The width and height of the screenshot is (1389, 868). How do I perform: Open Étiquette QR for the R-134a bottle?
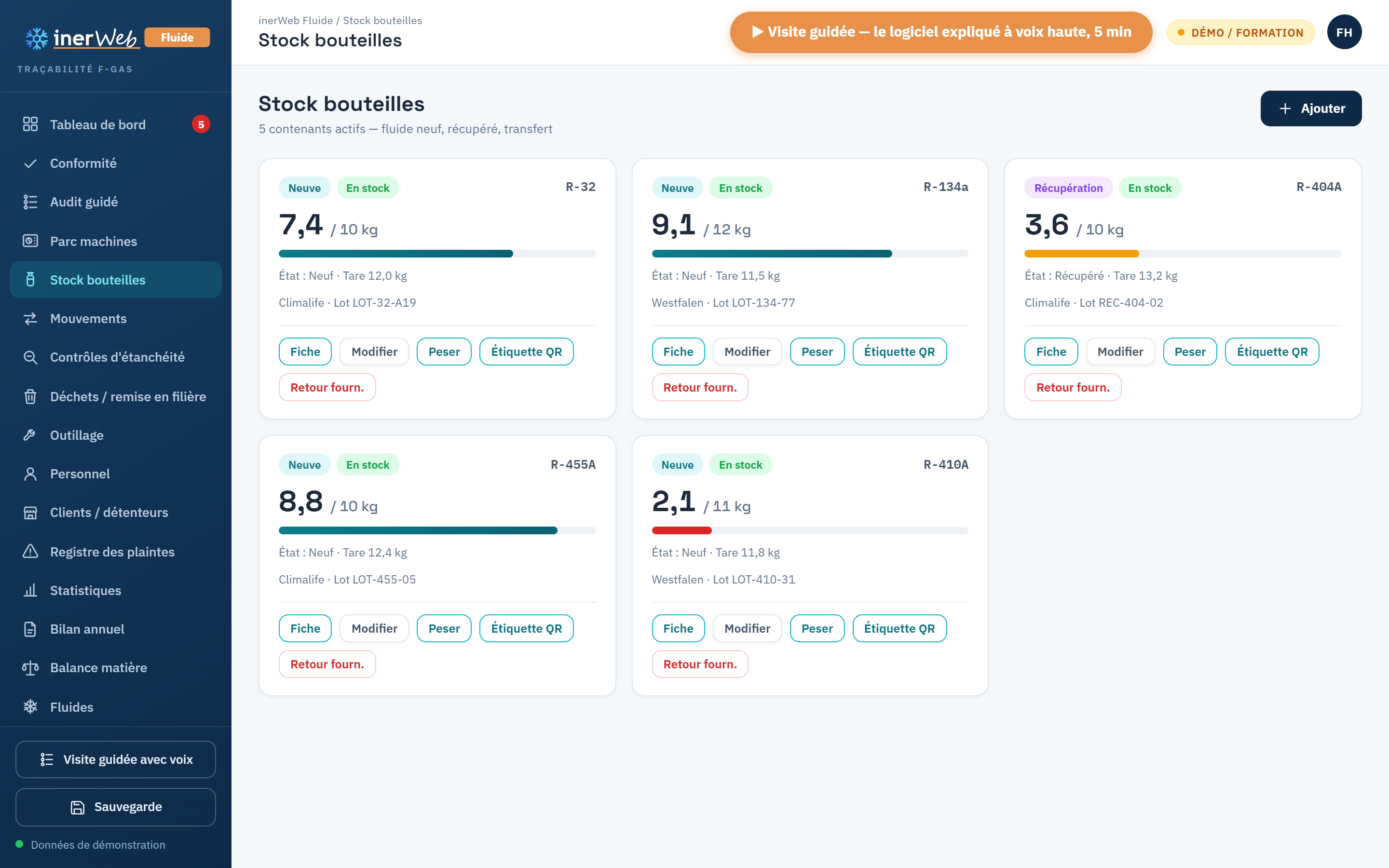(899, 352)
